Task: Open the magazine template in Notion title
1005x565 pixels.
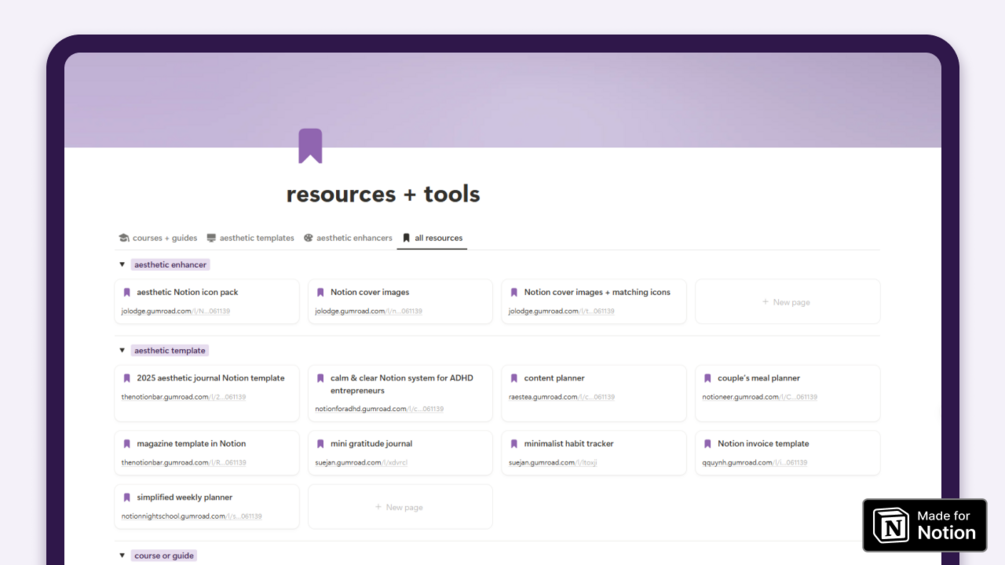Action: (191, 443)
